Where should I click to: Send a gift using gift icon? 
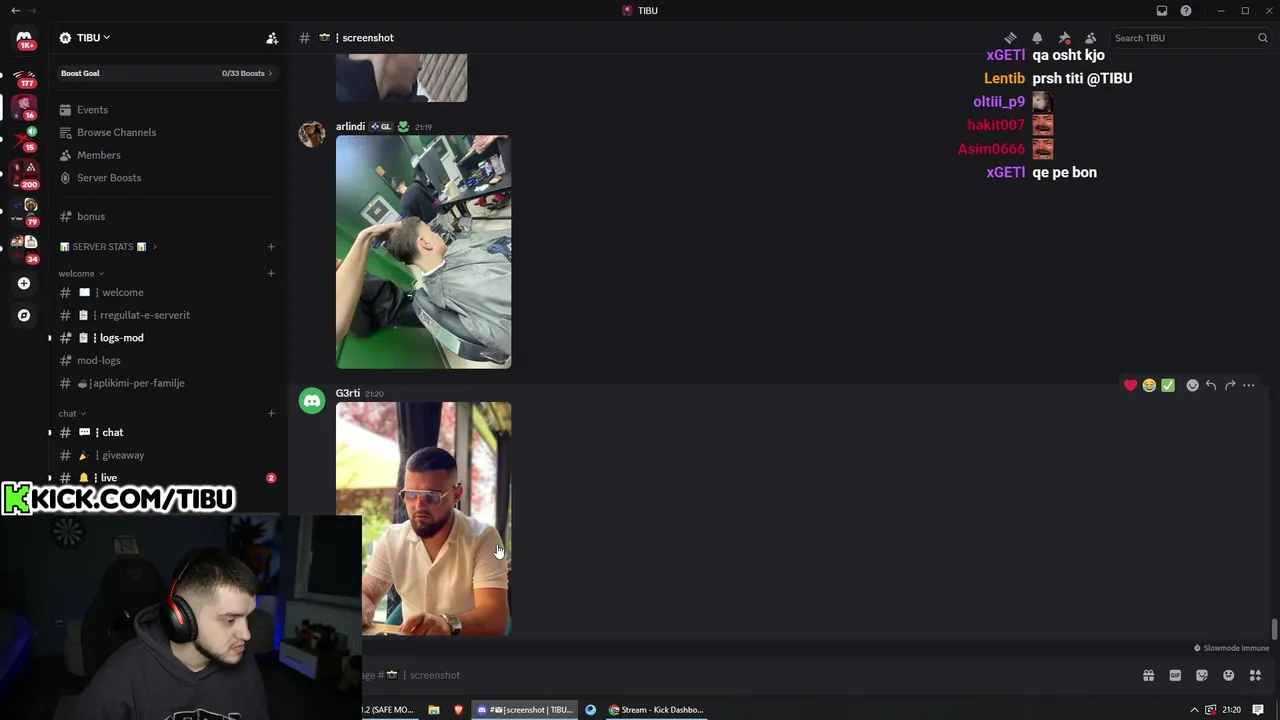click(1148, 675)
